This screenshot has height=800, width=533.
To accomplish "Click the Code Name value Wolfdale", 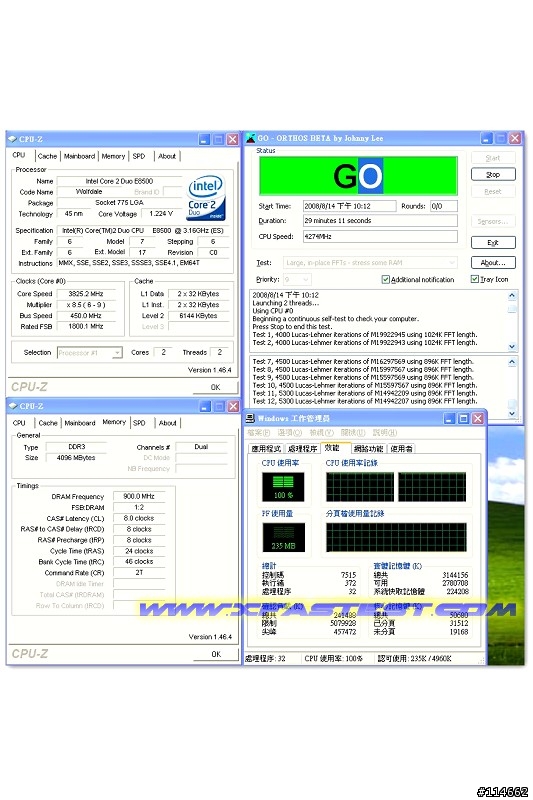I will coord(89,192).
